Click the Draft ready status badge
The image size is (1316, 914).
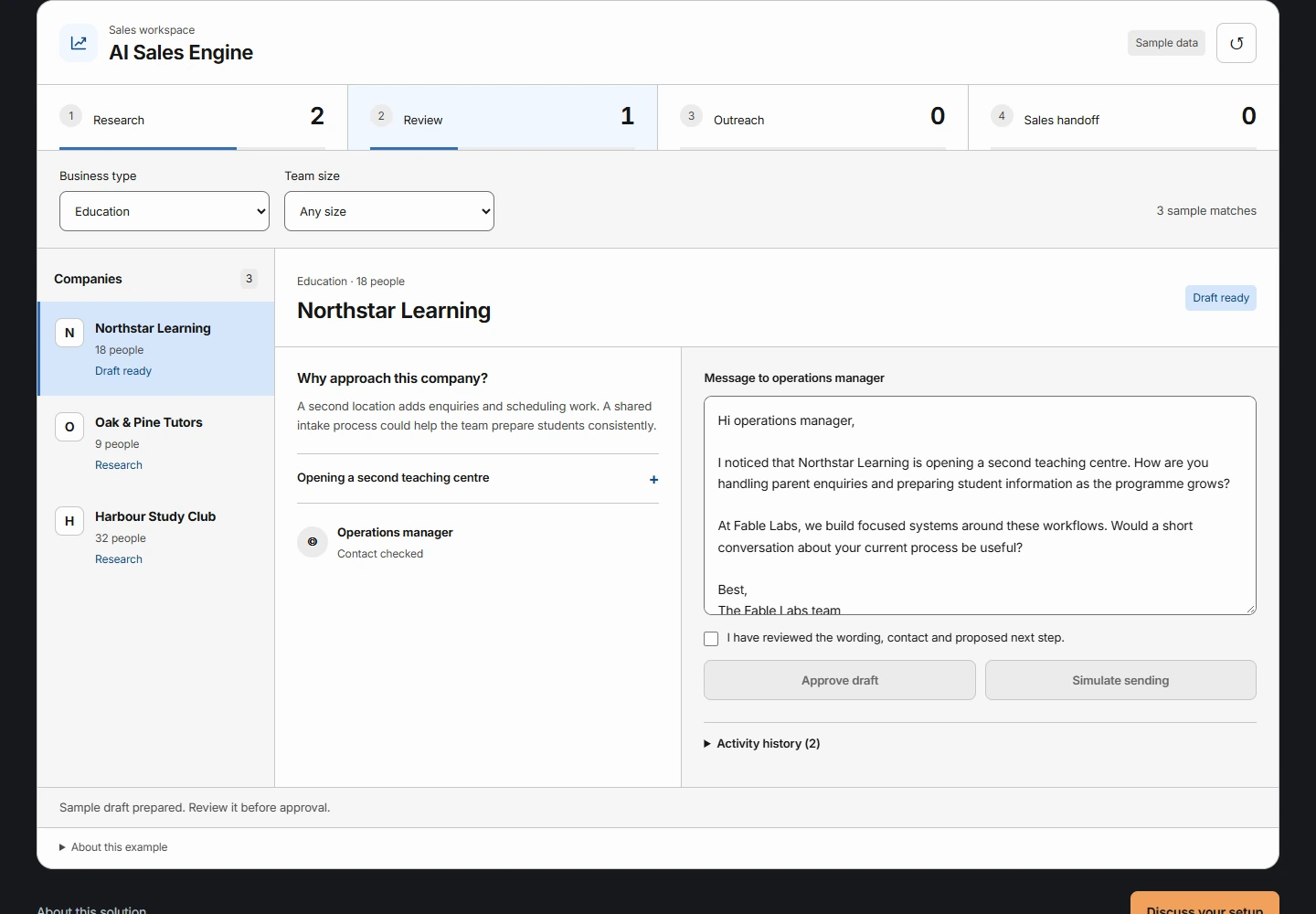[x=1221, y=298]
